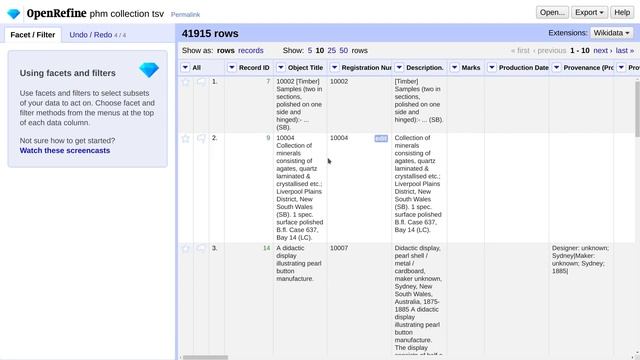640x360 pixels.
Task: Open the Permalink link
Action: pos(185,15)
